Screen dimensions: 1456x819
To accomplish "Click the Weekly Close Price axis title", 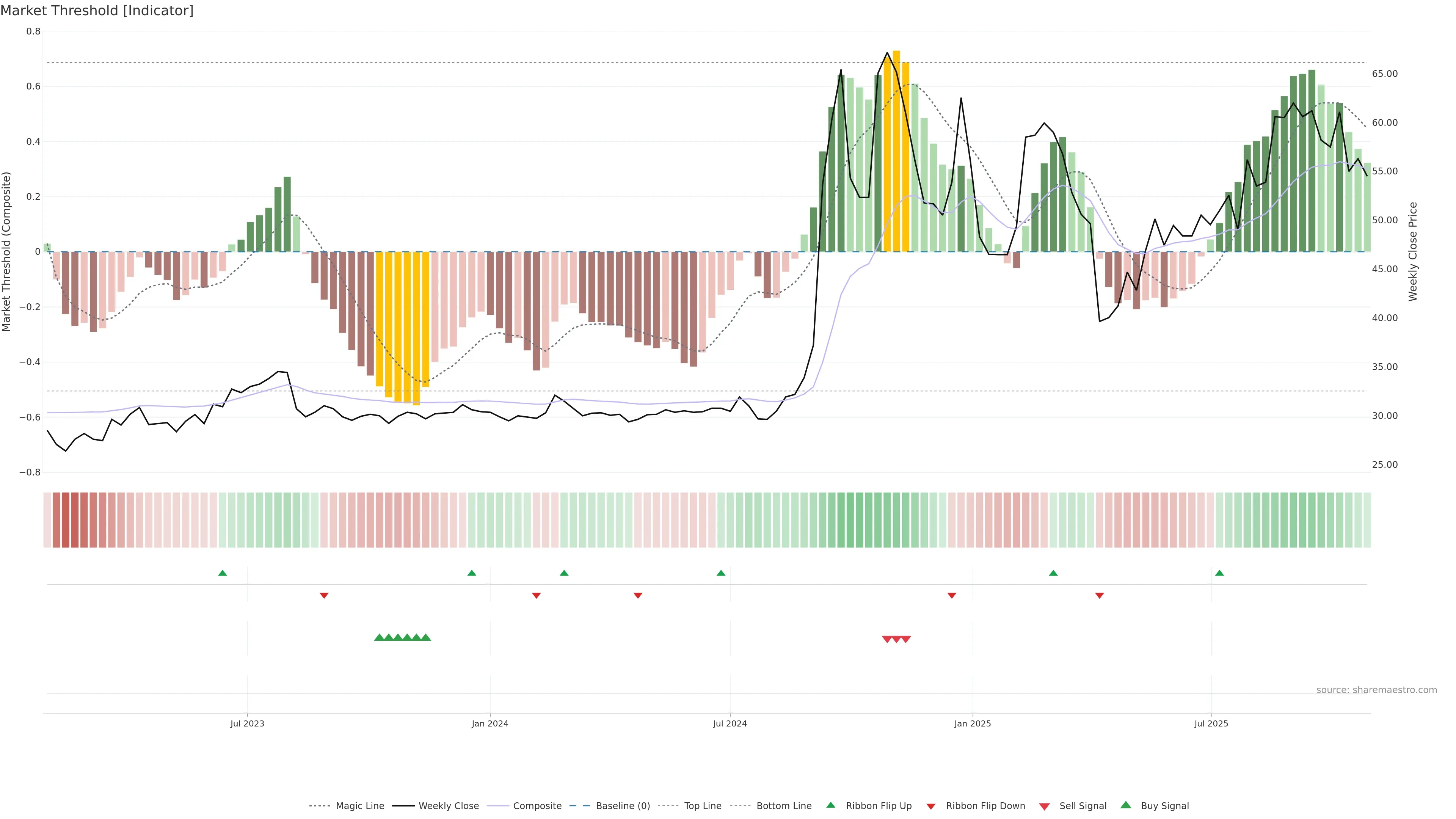I will pyautogui.click(x=1413, y=251).
